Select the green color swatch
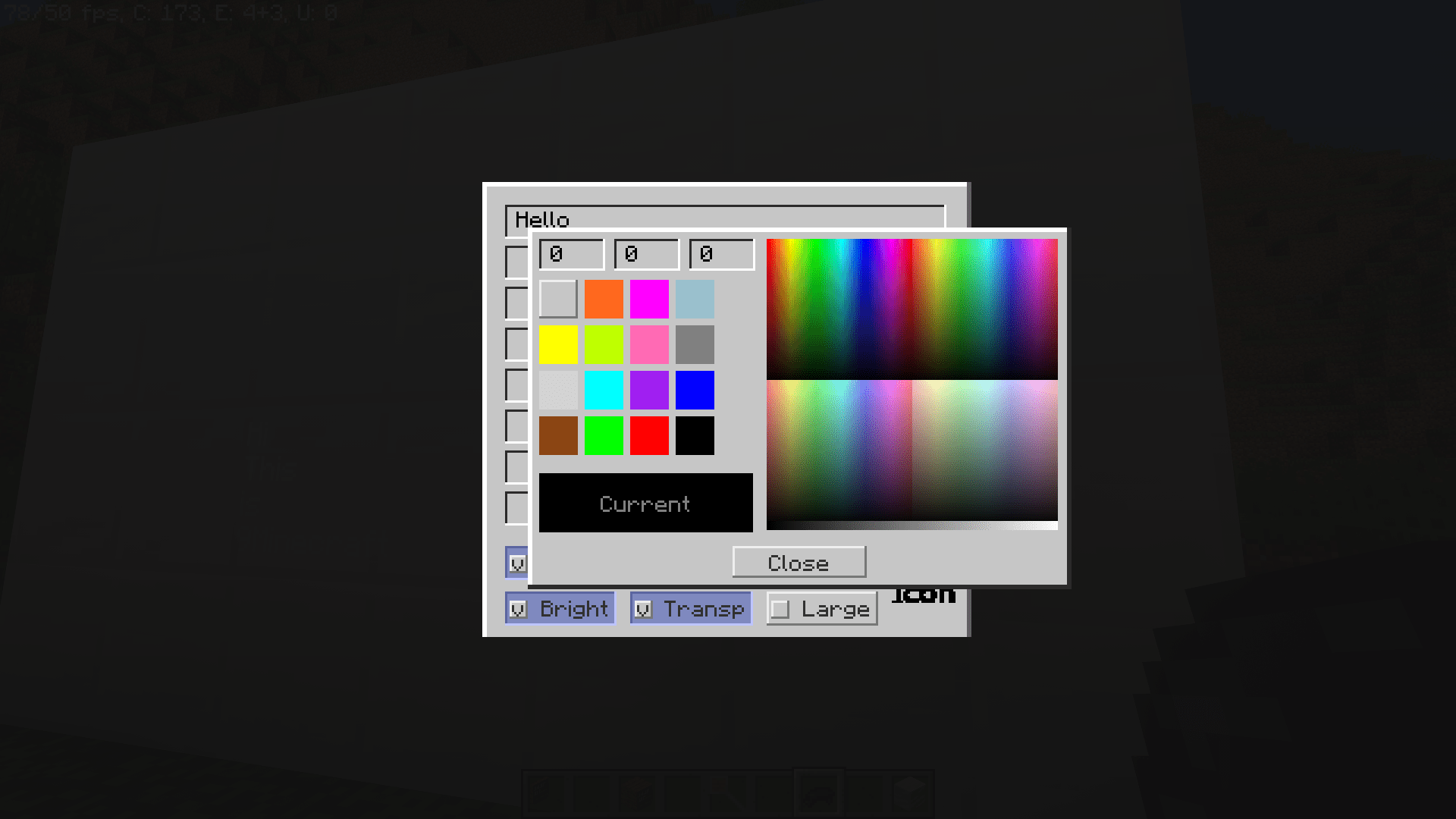The image size is (1456, 819). [604, 434]
